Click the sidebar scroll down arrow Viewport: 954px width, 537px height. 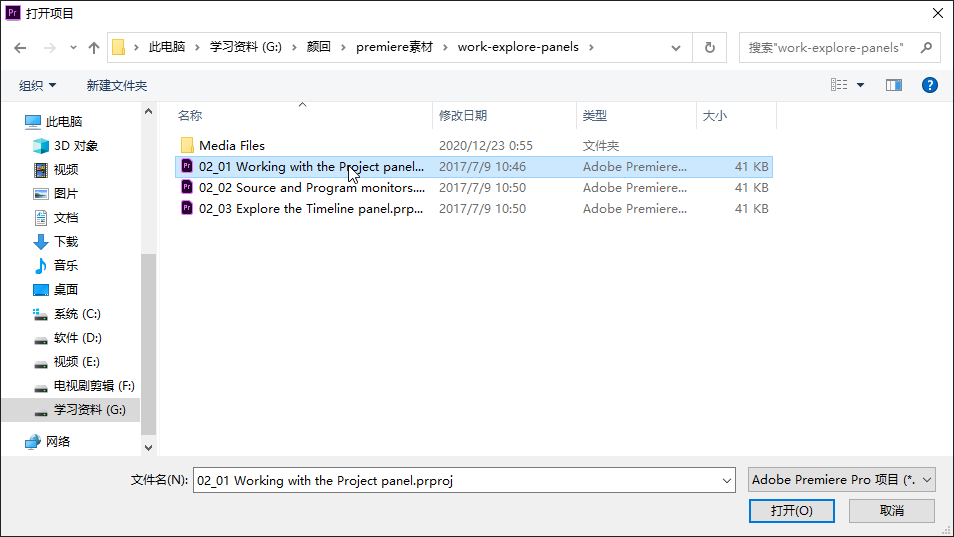pos(148,448)
